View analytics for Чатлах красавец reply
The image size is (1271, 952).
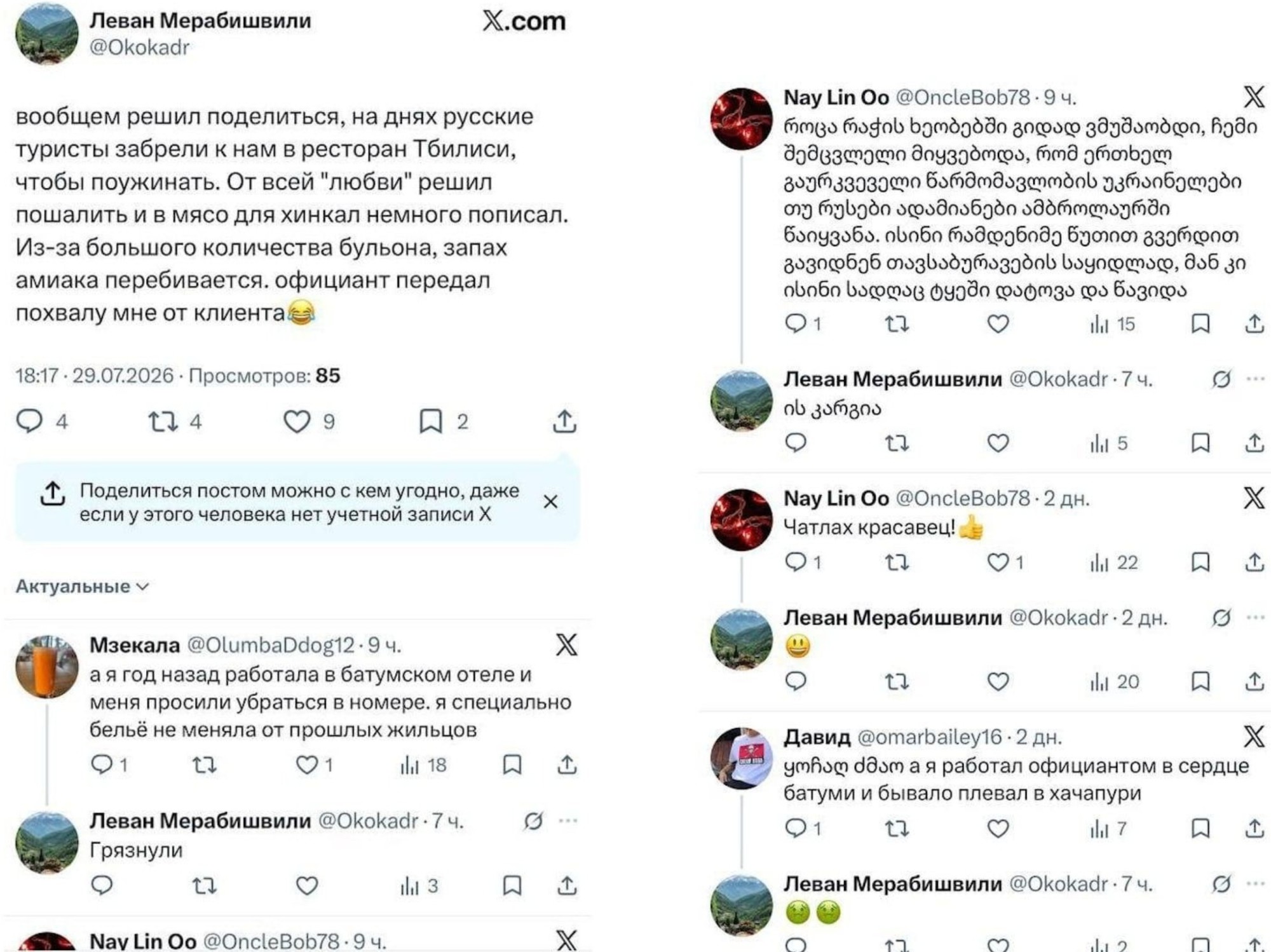coord(1113,562)
